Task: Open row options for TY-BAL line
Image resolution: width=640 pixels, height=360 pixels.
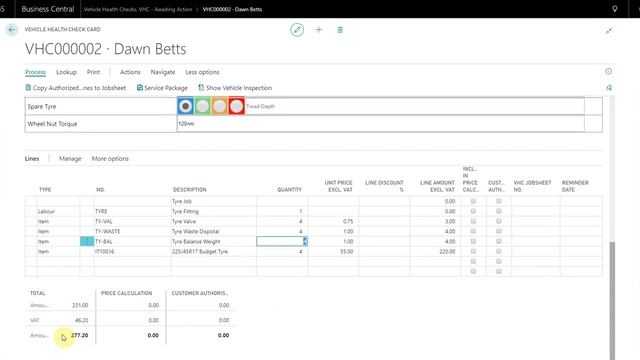Action: 87,242
